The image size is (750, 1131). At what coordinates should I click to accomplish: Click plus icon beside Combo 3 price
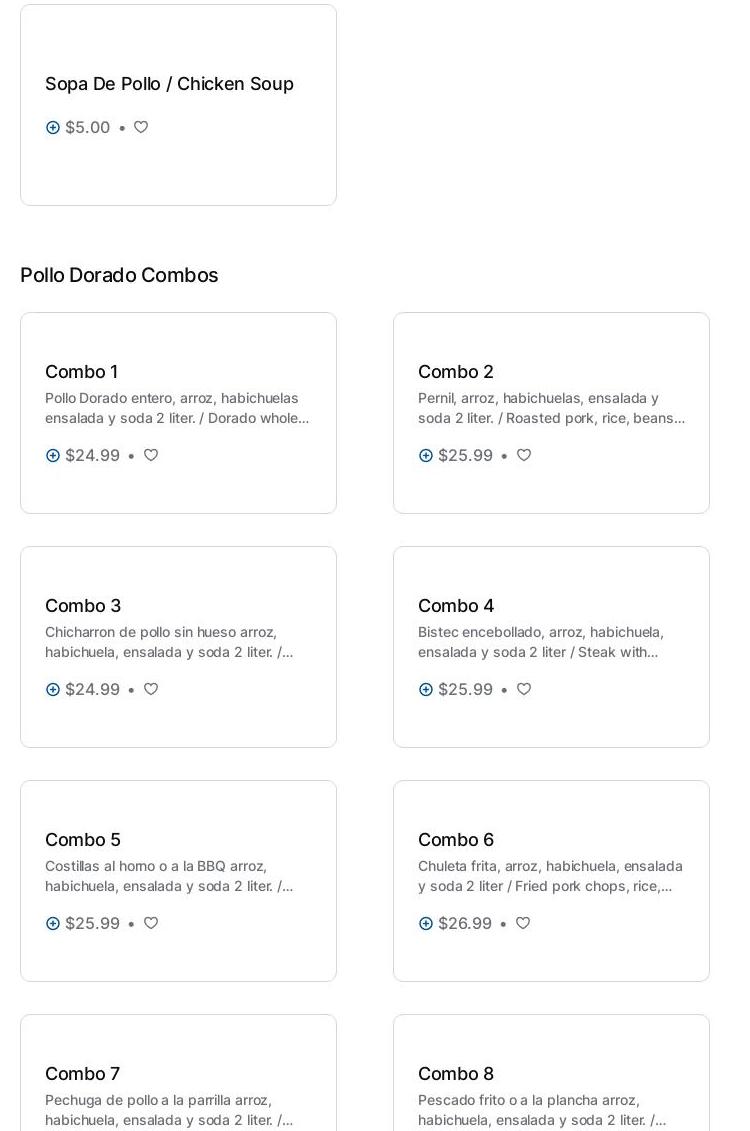[x=53, y=690]
